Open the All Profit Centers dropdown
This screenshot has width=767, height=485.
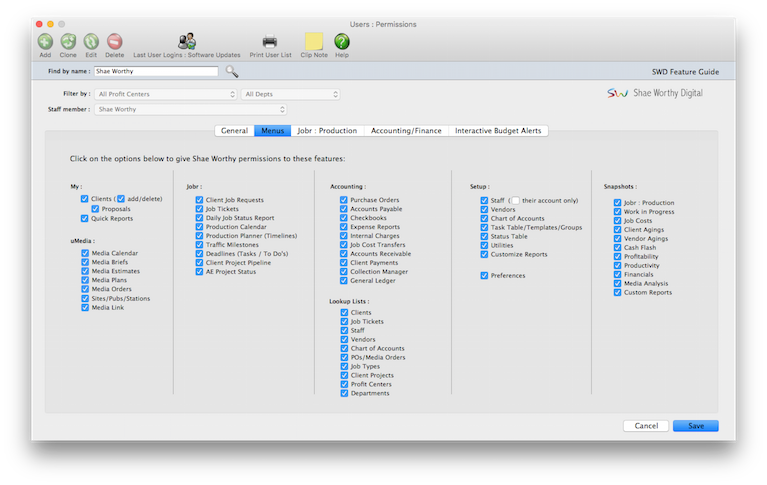(x=166, y=94)
